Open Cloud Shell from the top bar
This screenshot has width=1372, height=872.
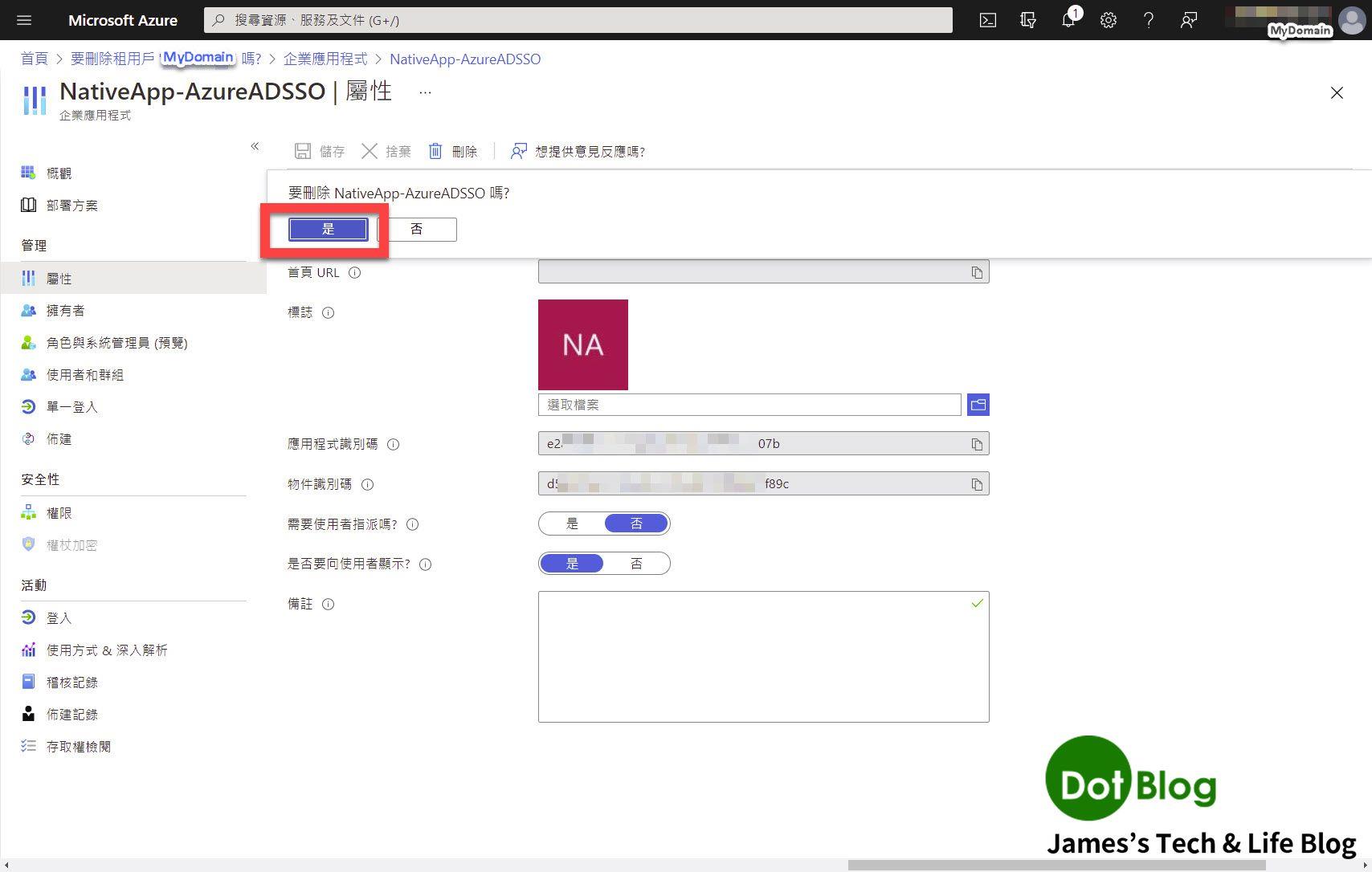pos(988,20)
